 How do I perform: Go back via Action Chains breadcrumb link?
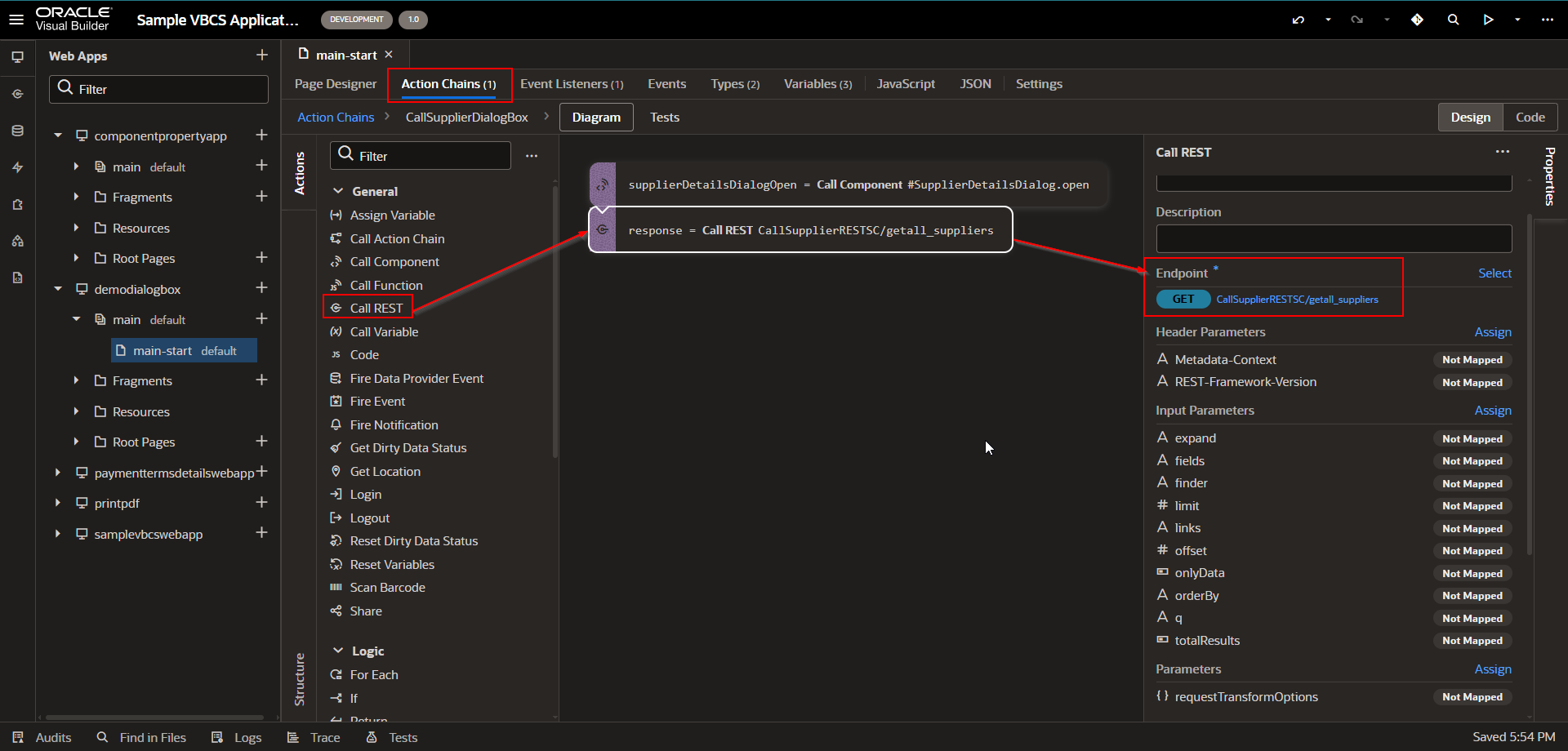(x=336, y=118)
